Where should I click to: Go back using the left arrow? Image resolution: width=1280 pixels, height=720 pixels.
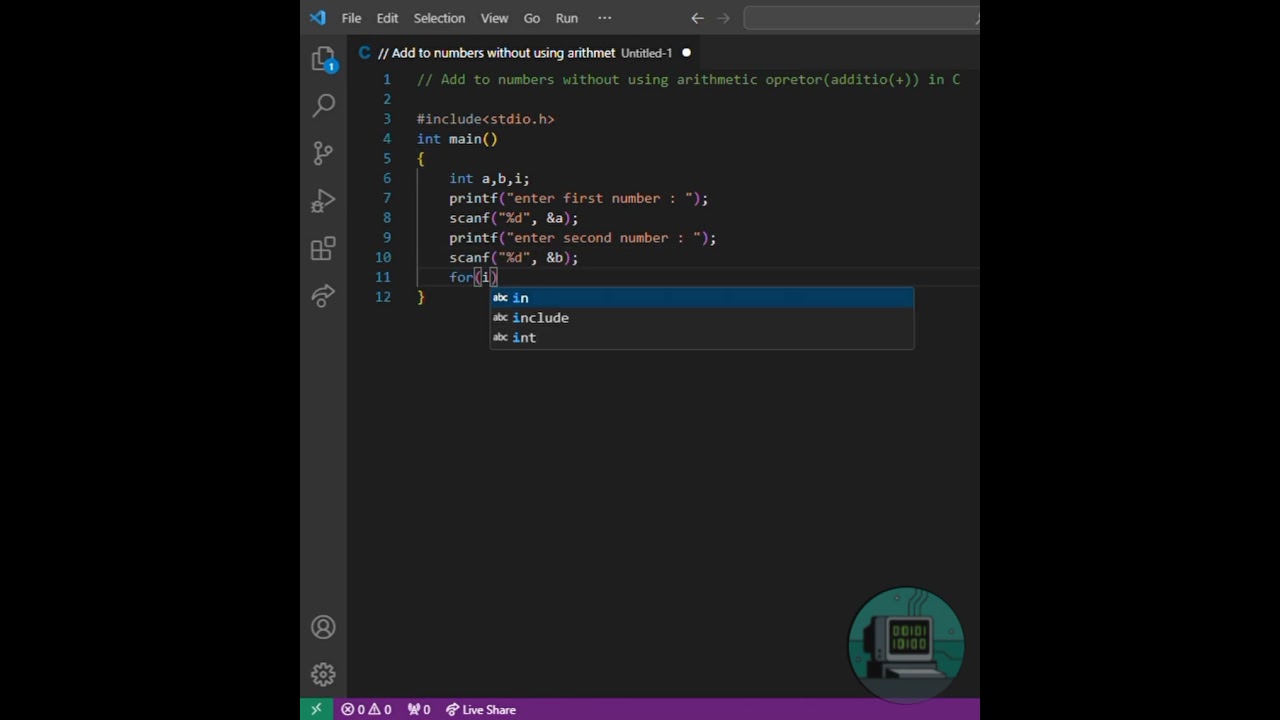pos(698,18)
